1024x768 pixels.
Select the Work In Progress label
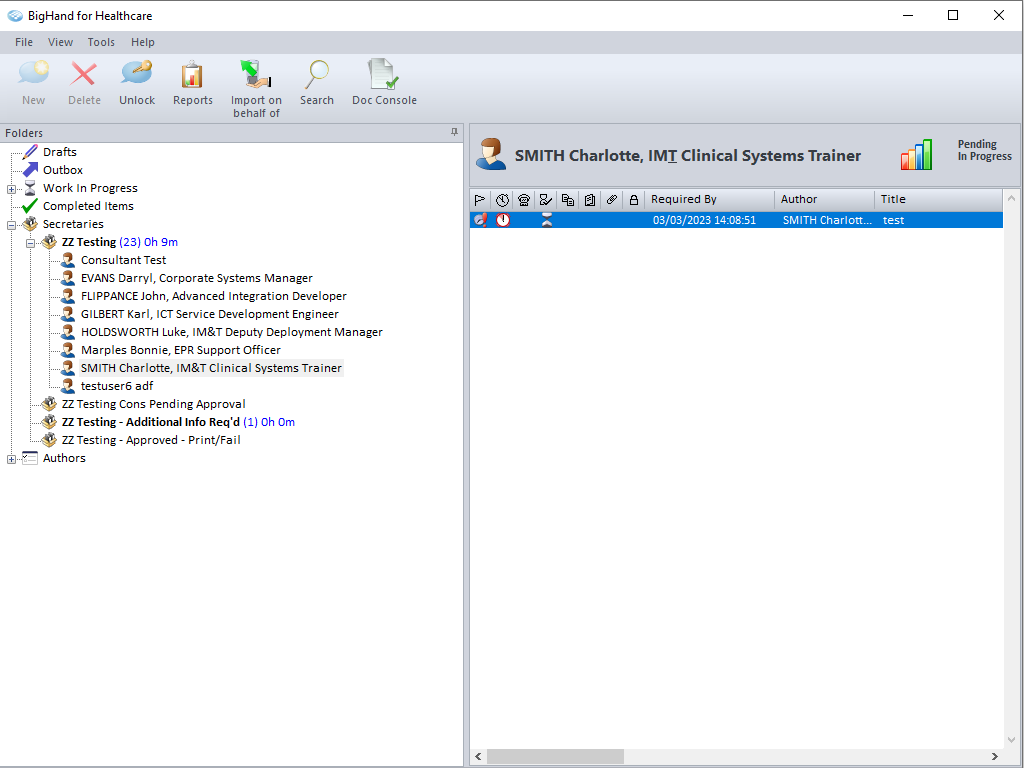(x=90, y=188)
